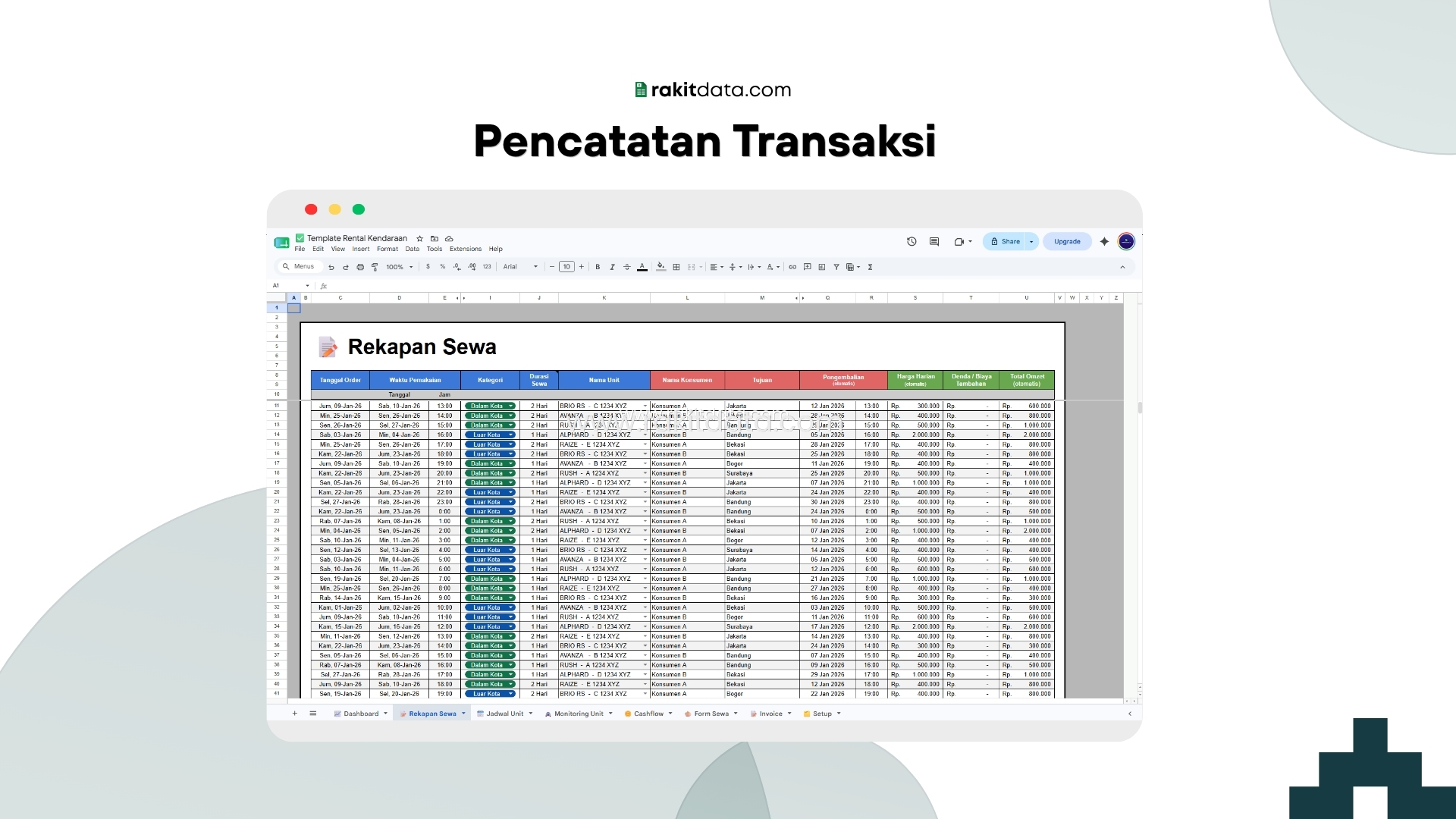Start a video call with camera icon
Screen dimensions: 1456x819
[x=959, y=241]
